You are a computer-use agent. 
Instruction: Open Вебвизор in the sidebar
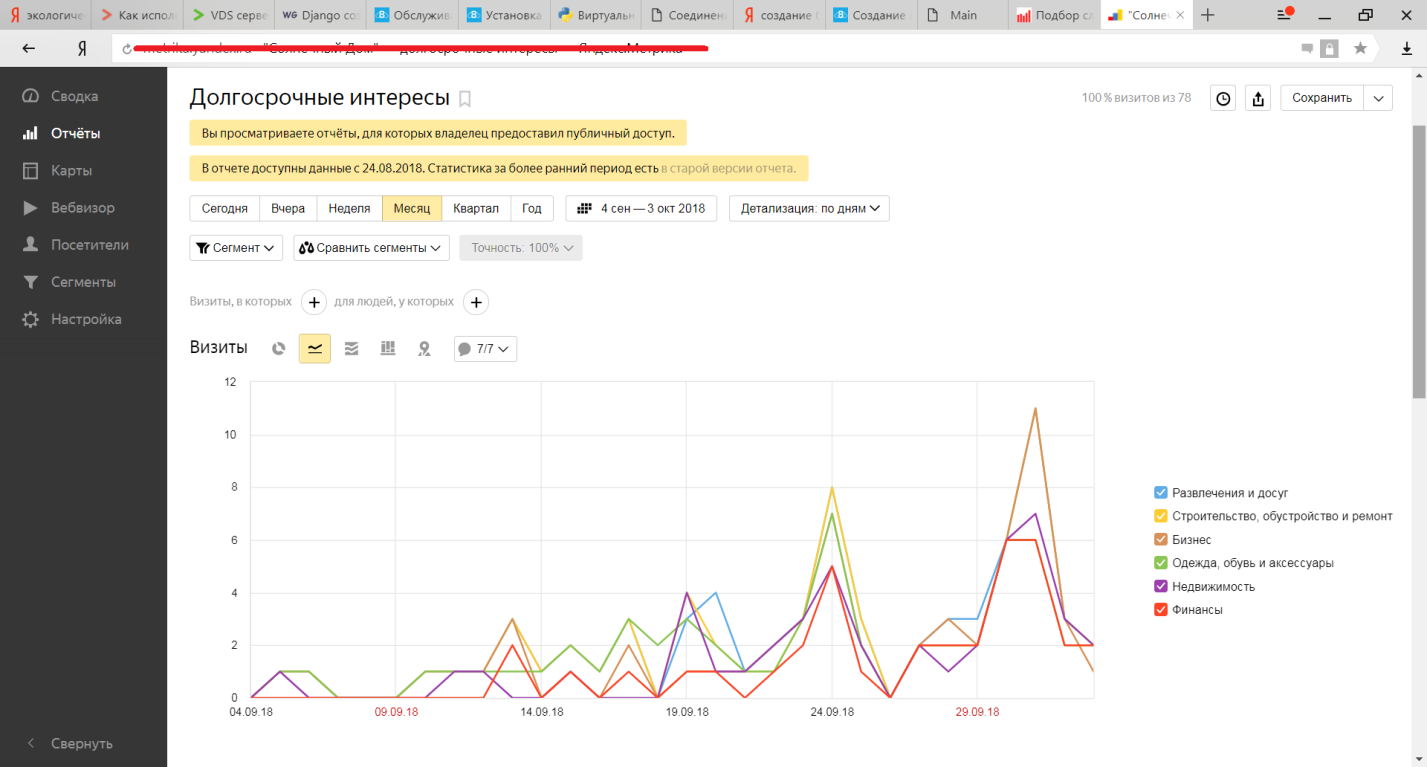tap(83, 208)
